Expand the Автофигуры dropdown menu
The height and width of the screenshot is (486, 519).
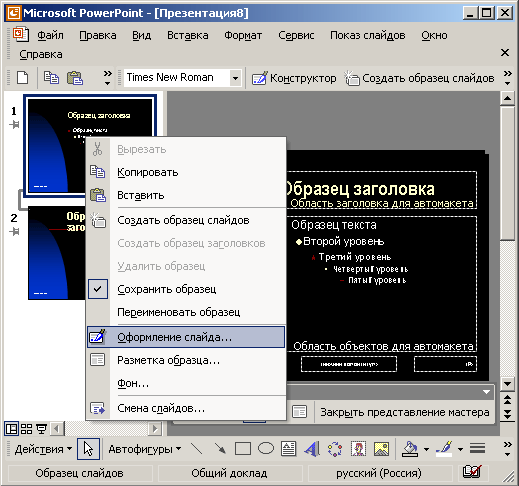144,449
